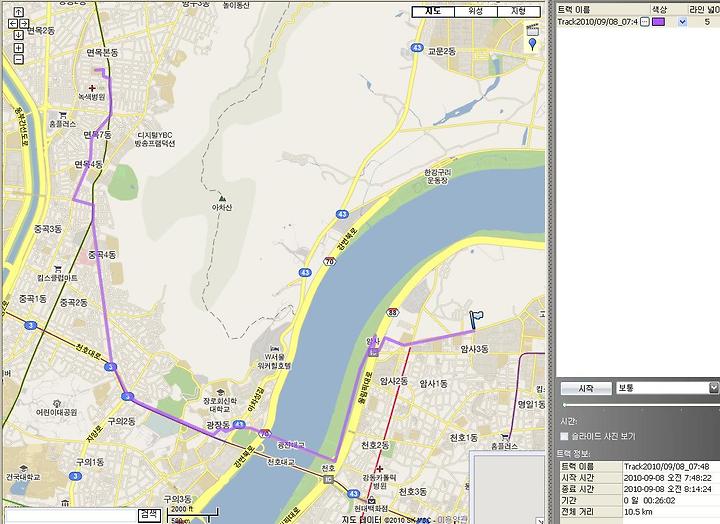Zoom in the map with plus button

click(19, 48)
